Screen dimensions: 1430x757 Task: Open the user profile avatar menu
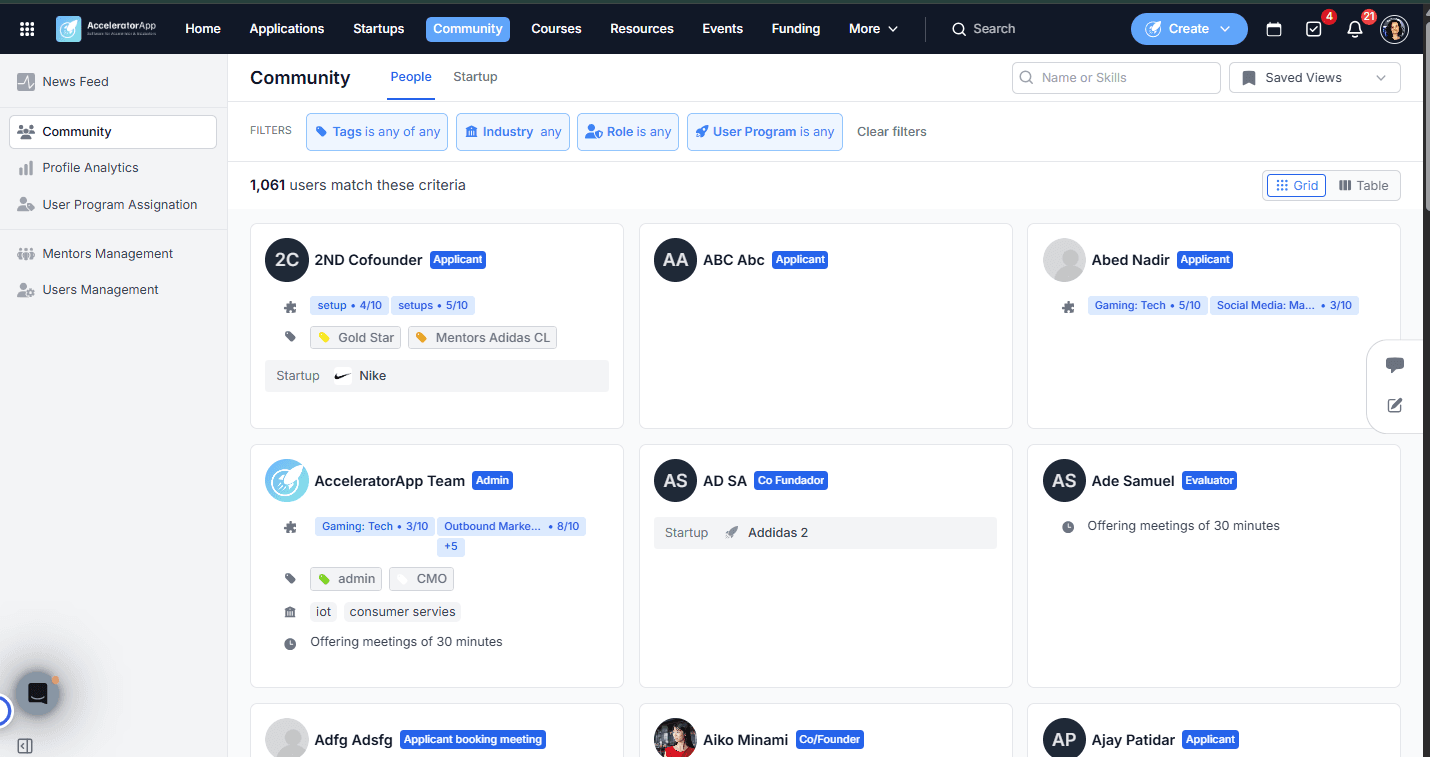(x=1394, y=29)
